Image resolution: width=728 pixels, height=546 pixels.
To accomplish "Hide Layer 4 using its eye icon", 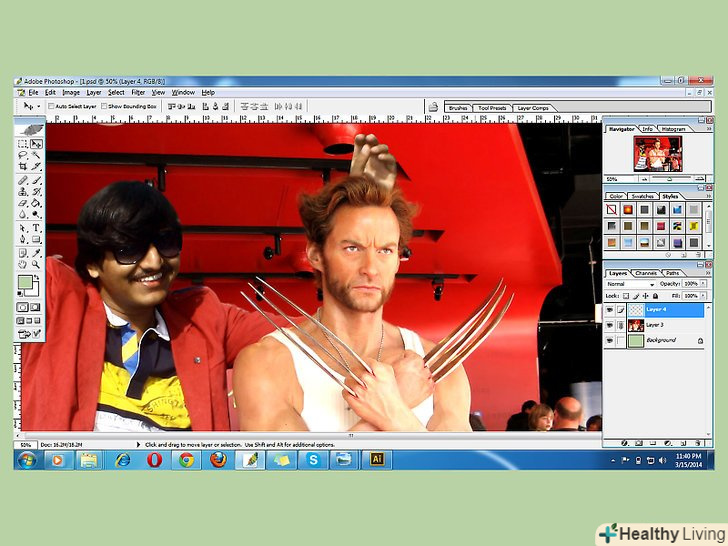I will tap(610, 310).
